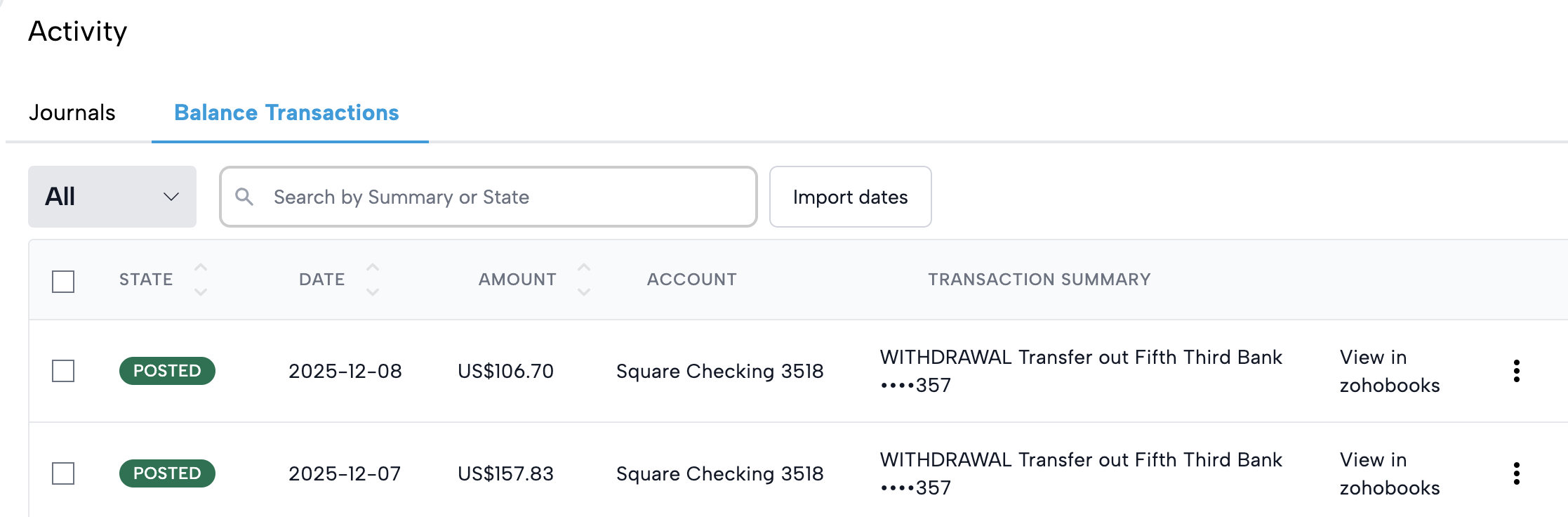This screenshot has width=1568, height=517.
Task: Click the Account column header
Action: coord(691,280)
